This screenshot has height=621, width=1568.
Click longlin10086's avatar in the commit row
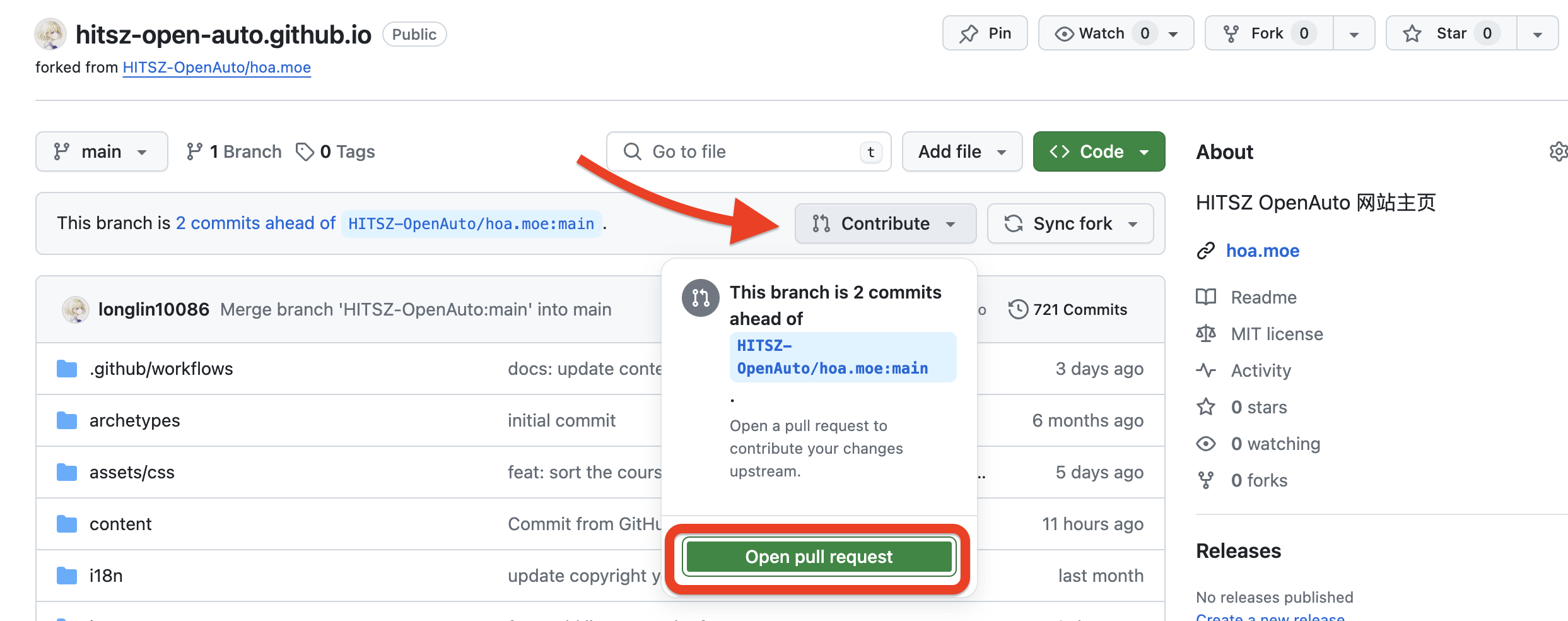point(76,309)
